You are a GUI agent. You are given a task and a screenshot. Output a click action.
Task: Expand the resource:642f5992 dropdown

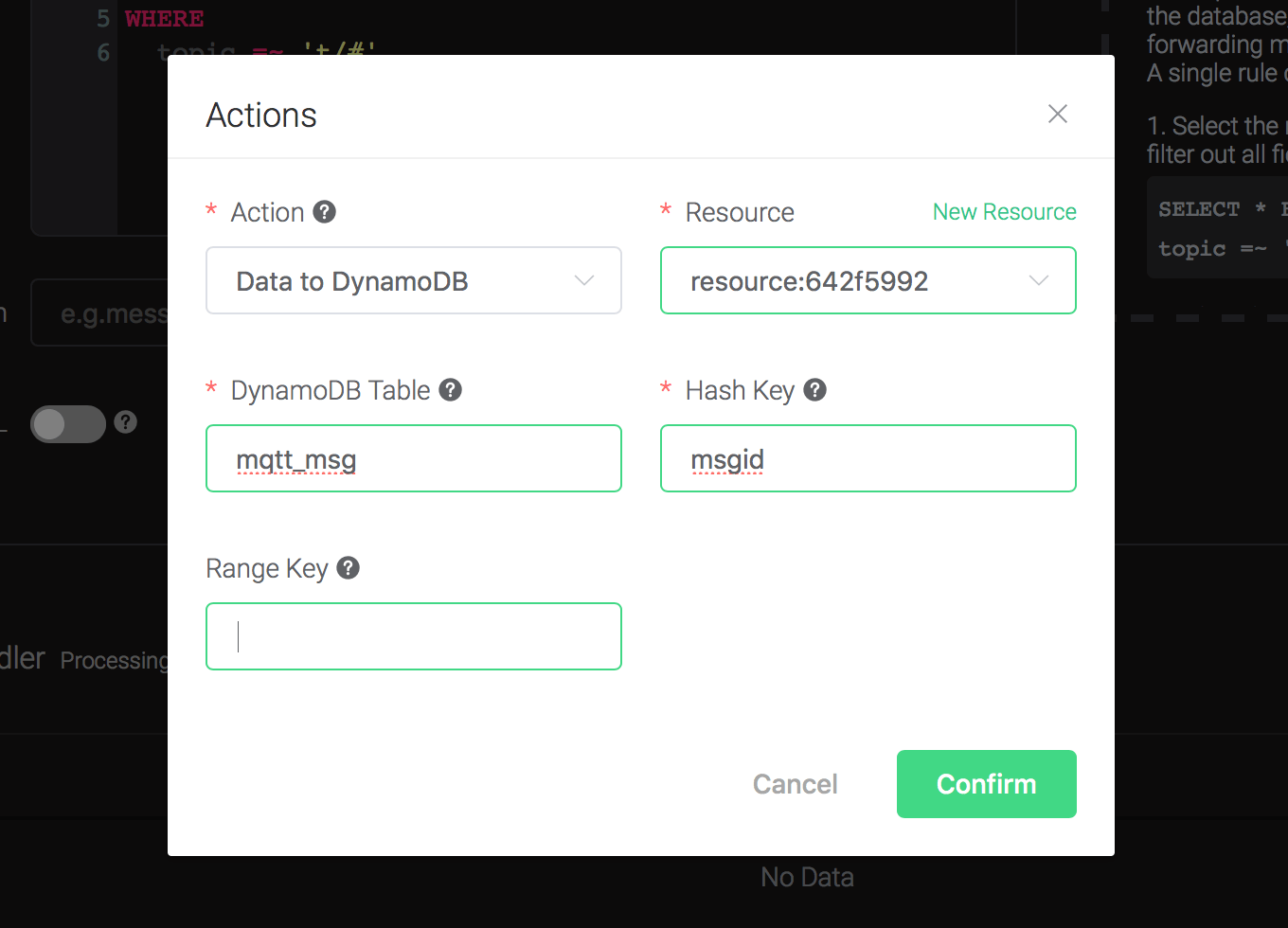[852, 281]
